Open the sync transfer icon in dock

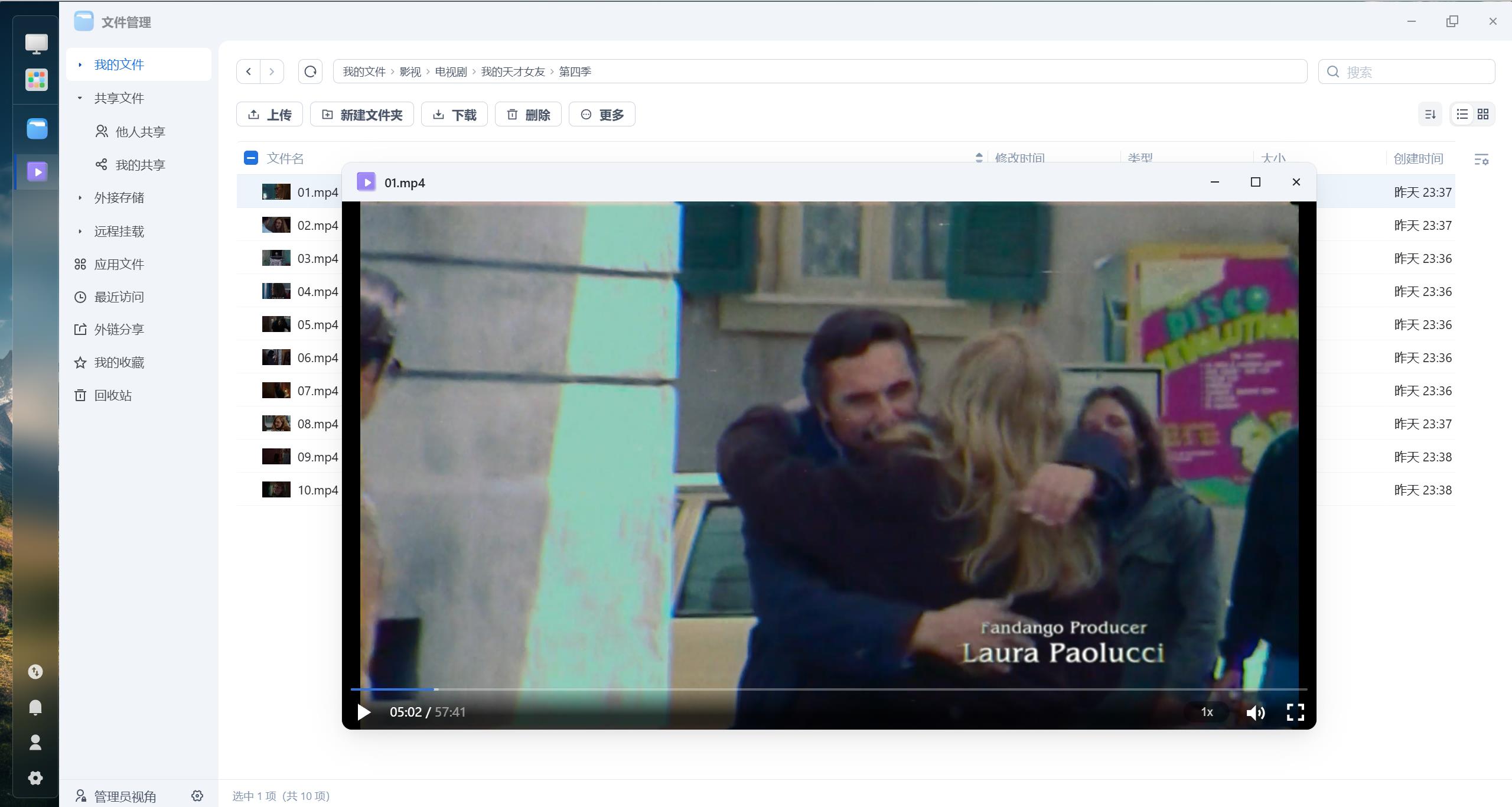[x=35, y=672]
